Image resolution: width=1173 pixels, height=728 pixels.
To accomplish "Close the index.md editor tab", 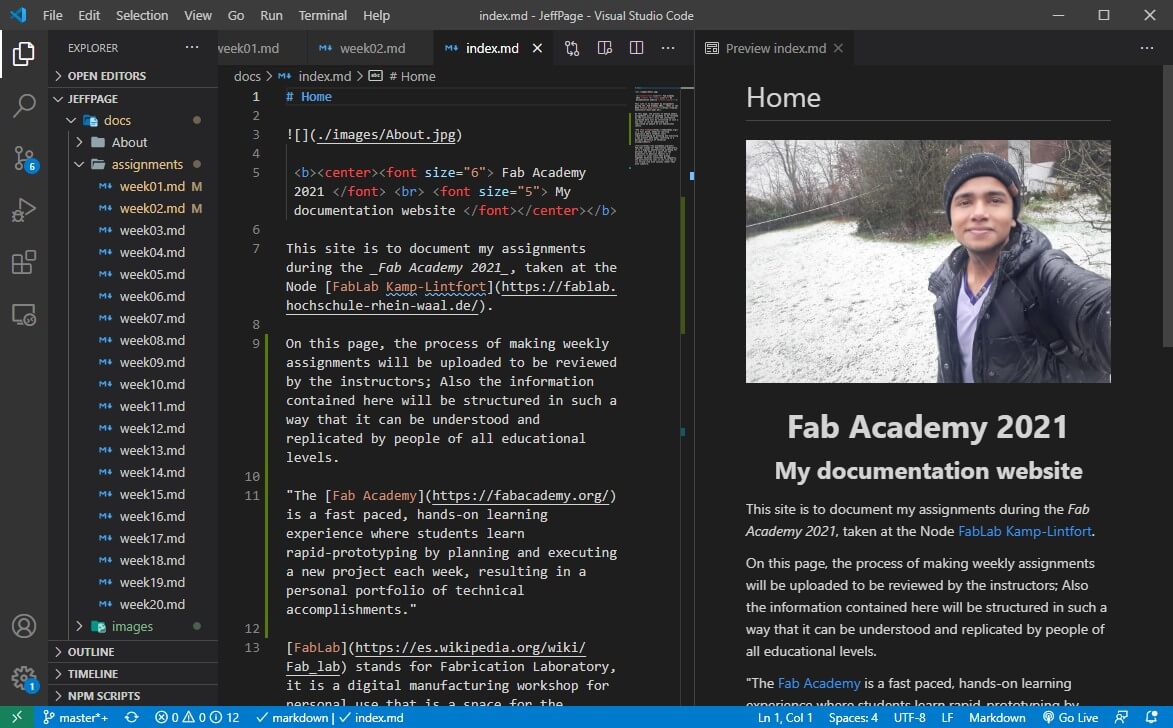I will 537,49.
